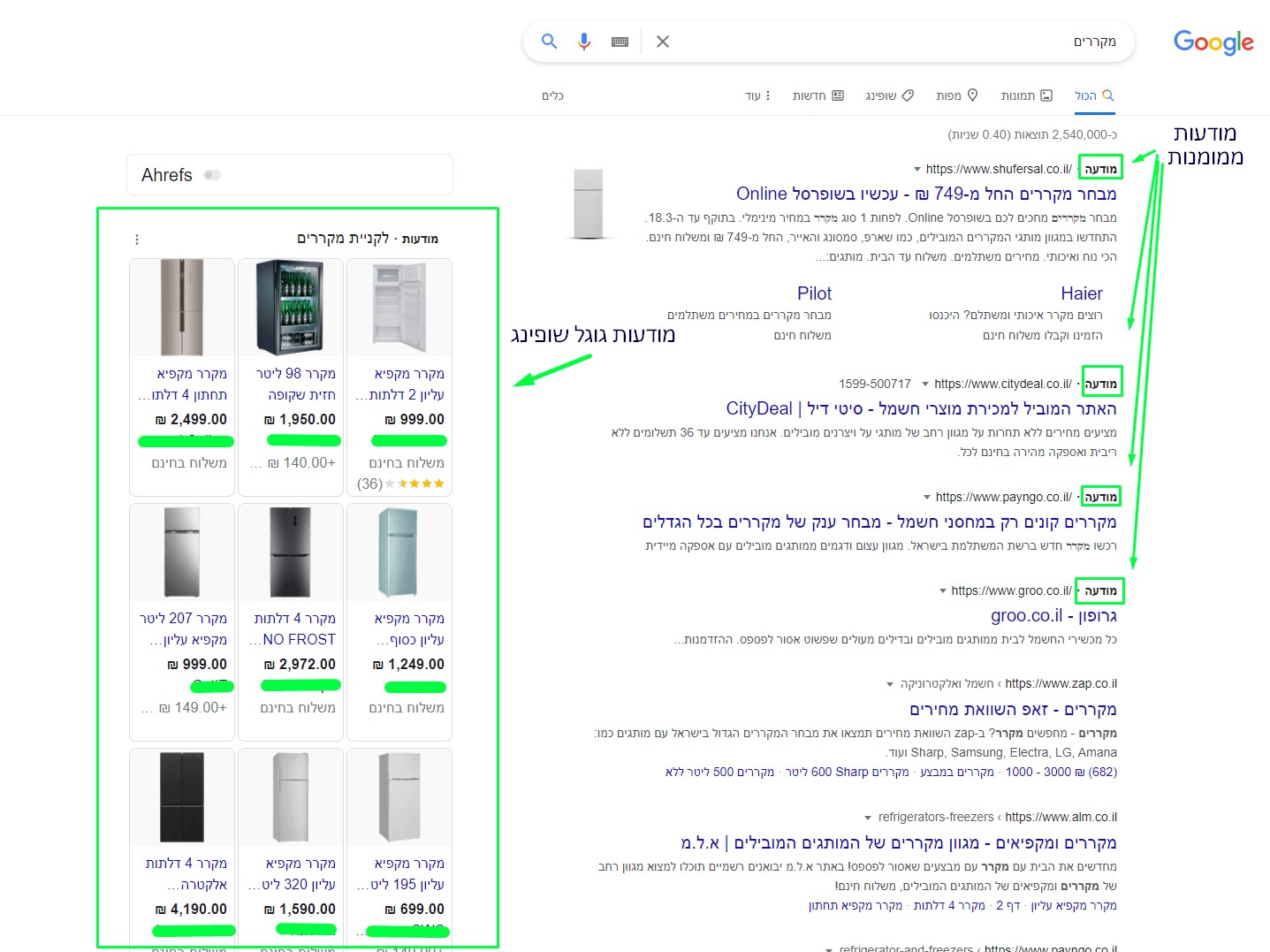Expand dropdown arrow next to citydeal.co.il URL
The image size is (1270, 952).
click(x=925, y=384)
